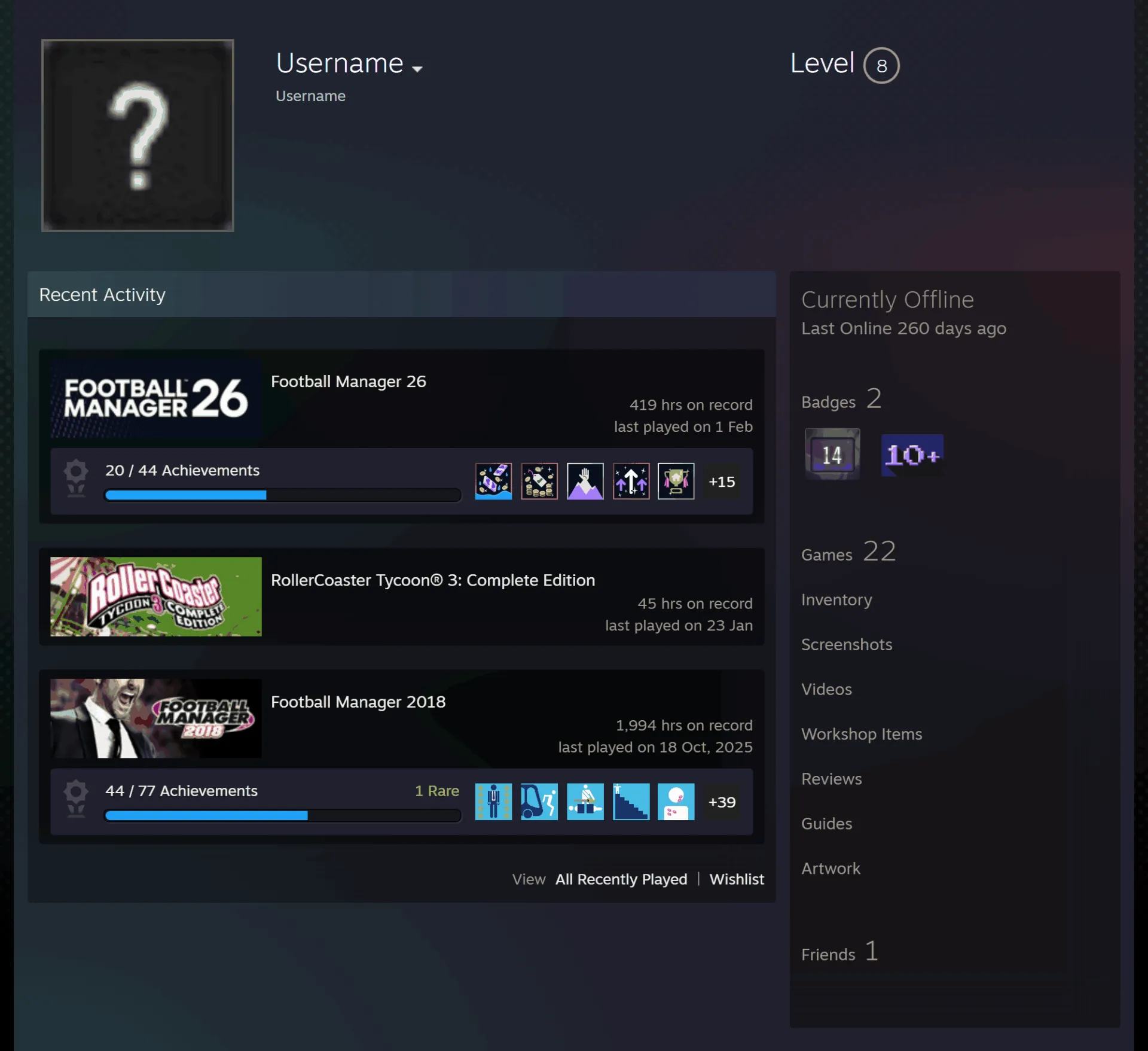Open the Reviews link
The image size is (1148, 1051).
tap(832, 779)
